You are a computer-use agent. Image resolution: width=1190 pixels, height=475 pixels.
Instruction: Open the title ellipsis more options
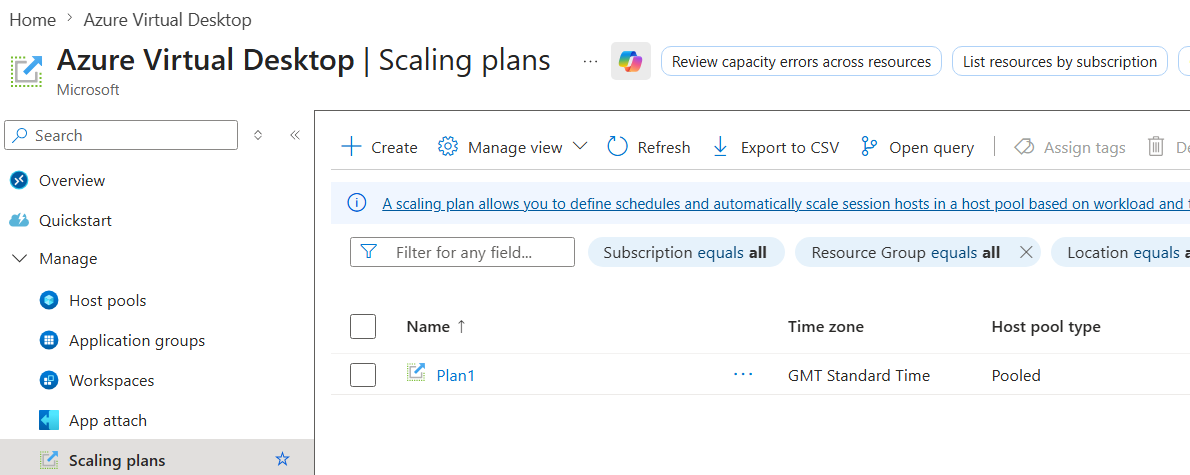[590, 61]
